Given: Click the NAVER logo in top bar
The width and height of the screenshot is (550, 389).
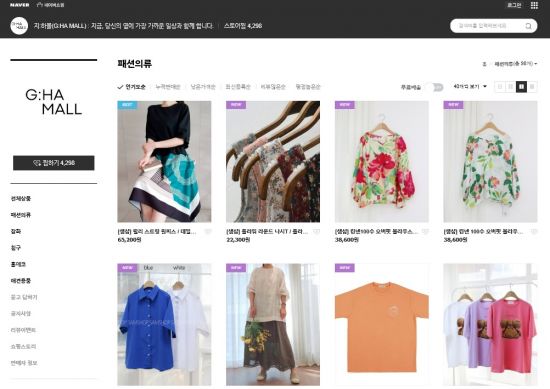Looking at the screenshot, I should (x=20, y=5).
